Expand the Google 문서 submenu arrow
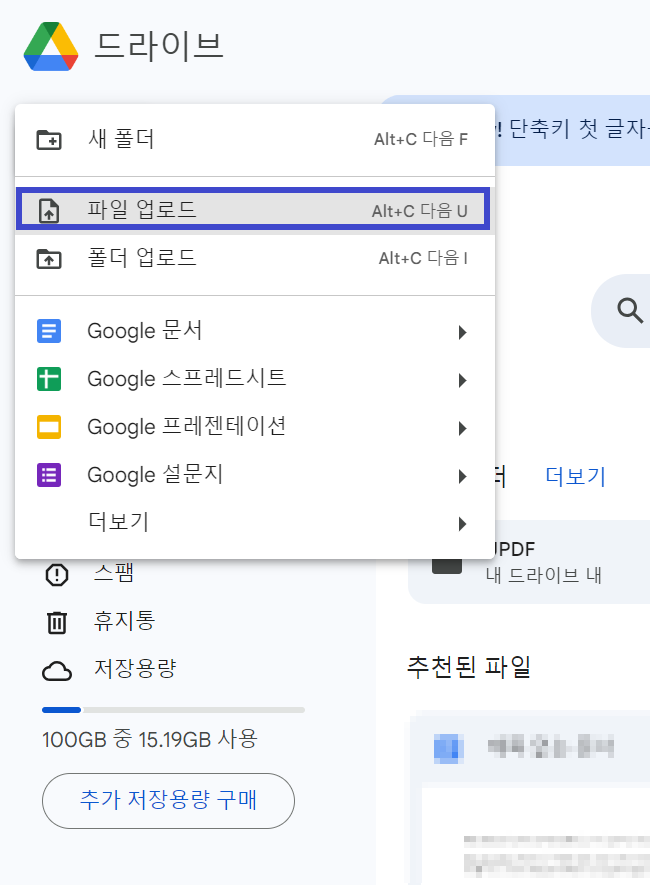This screenshot has height=885, width=650. point(461,330)
